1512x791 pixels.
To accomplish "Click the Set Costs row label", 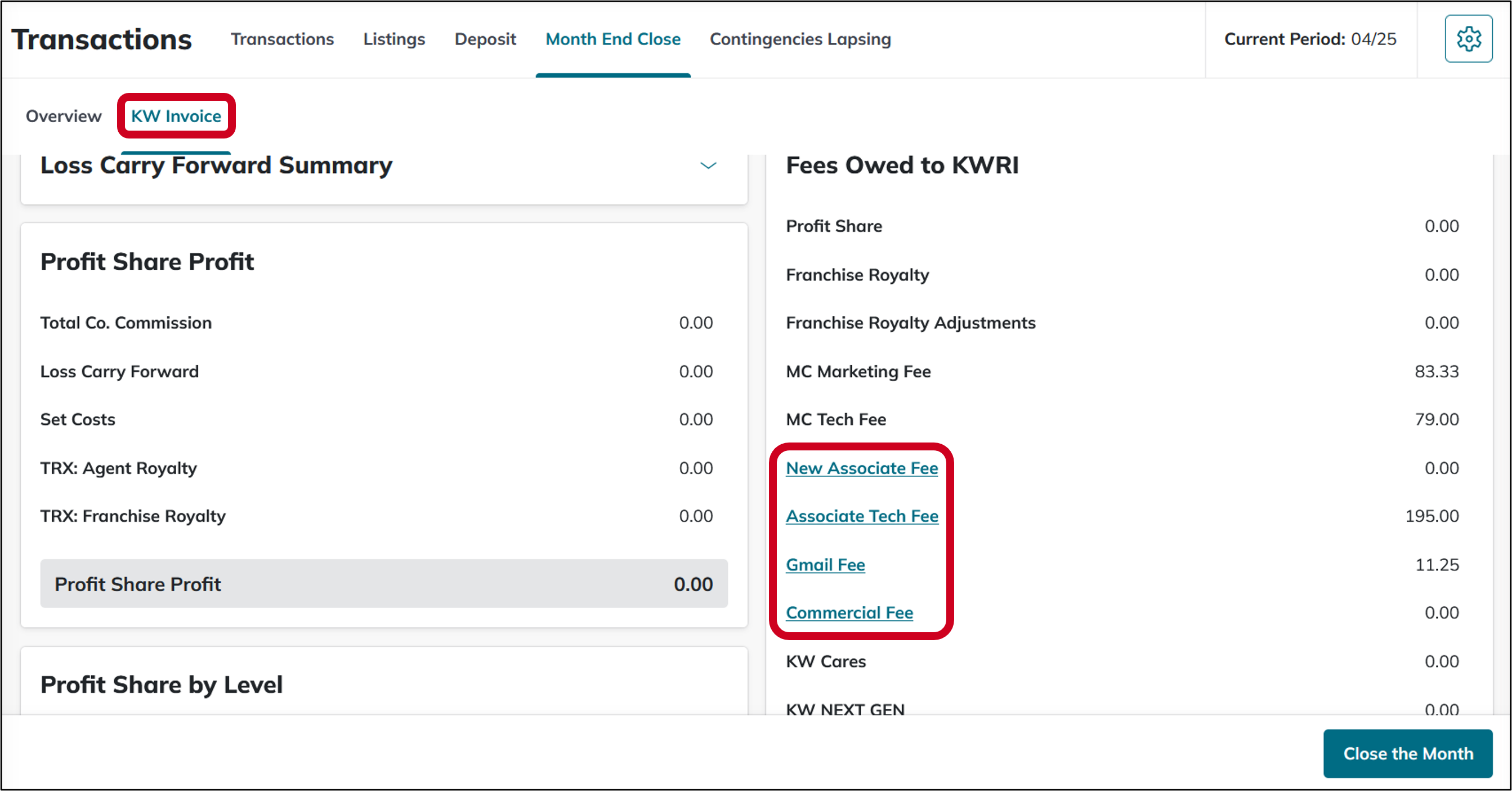I will 78,420.
